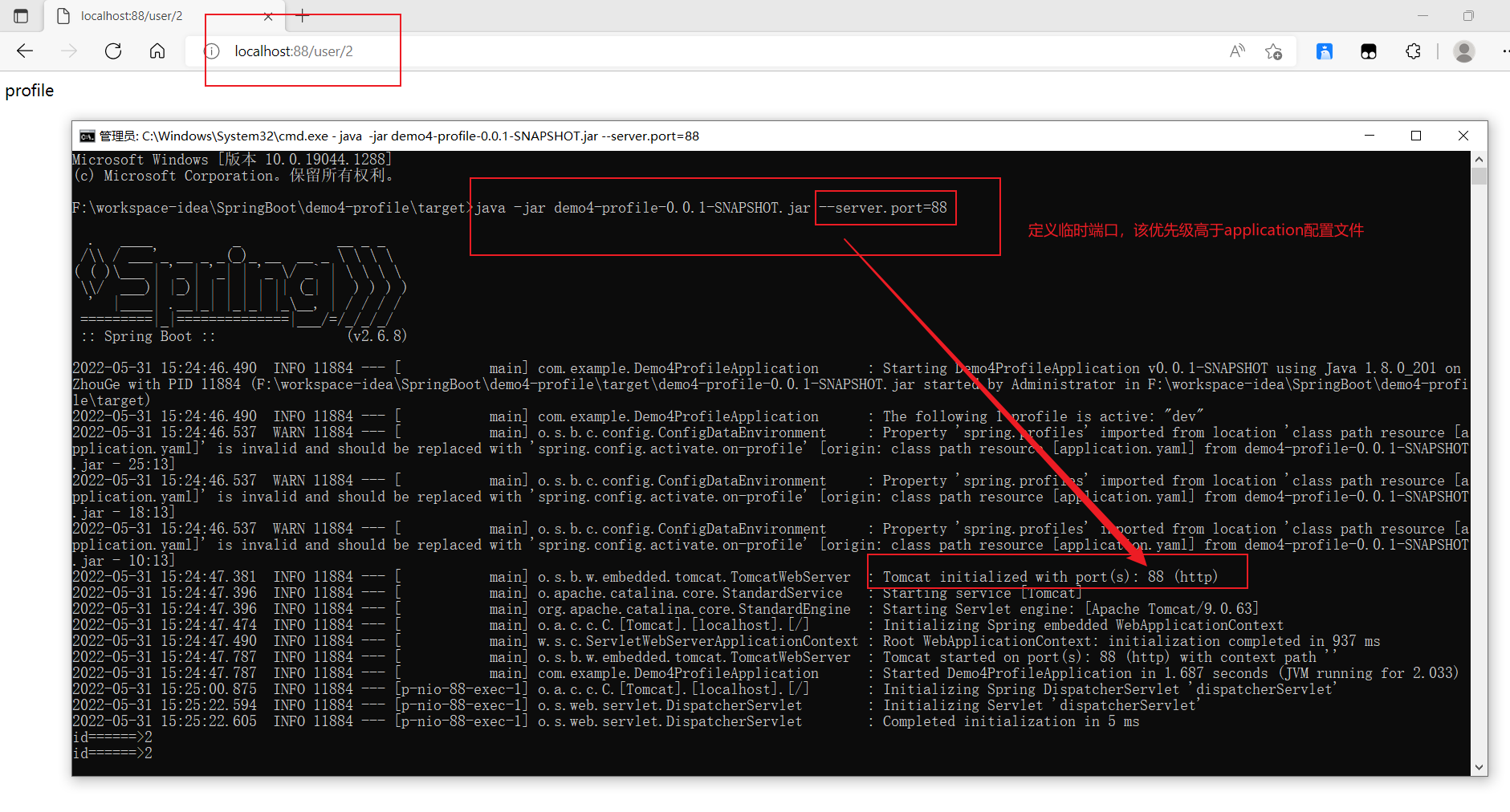Viewport: 1510px width, 812px height.
Task: Open a new browser tab
Action: click(x=303, y=15)
